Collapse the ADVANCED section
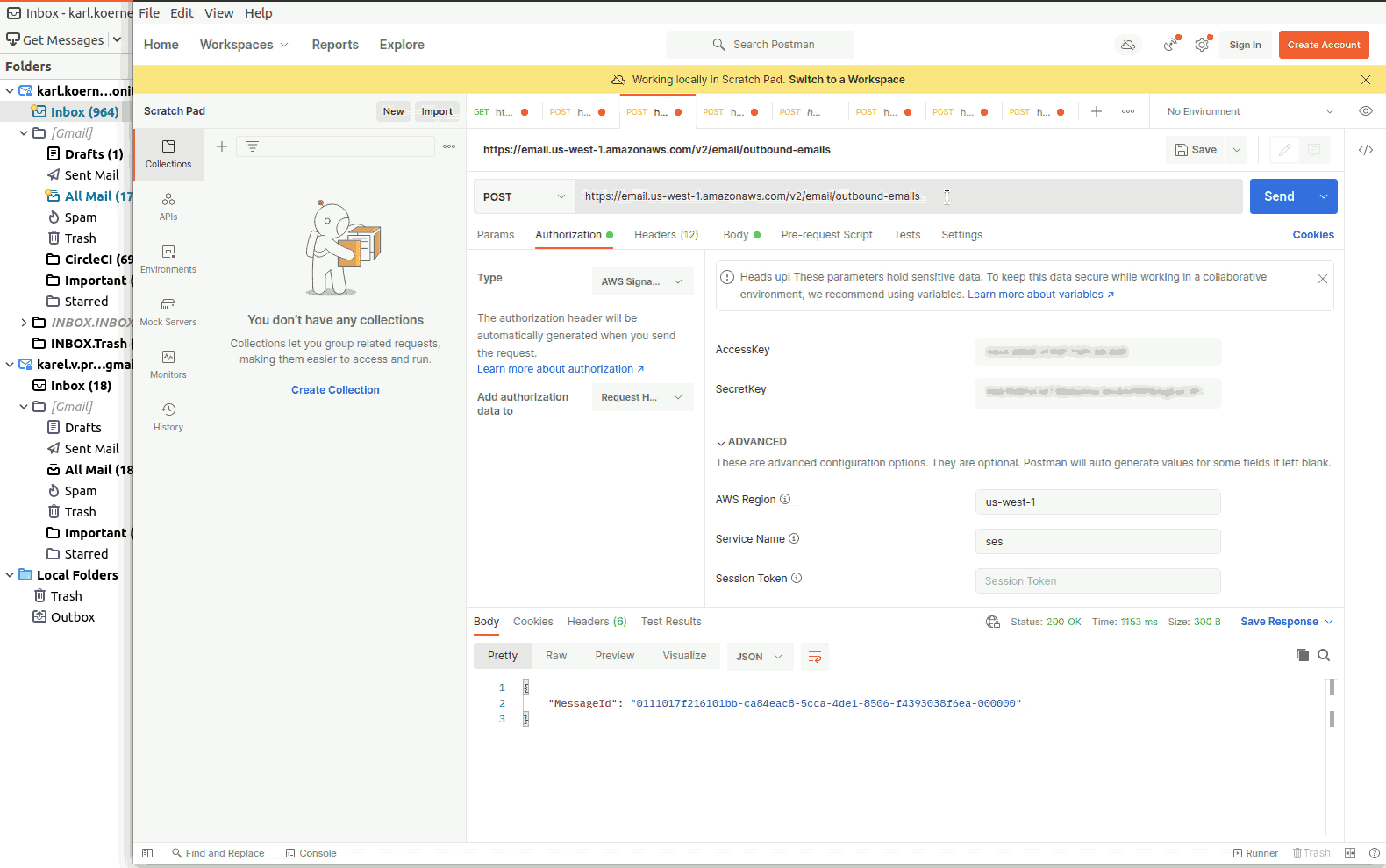 coord(751,442)
